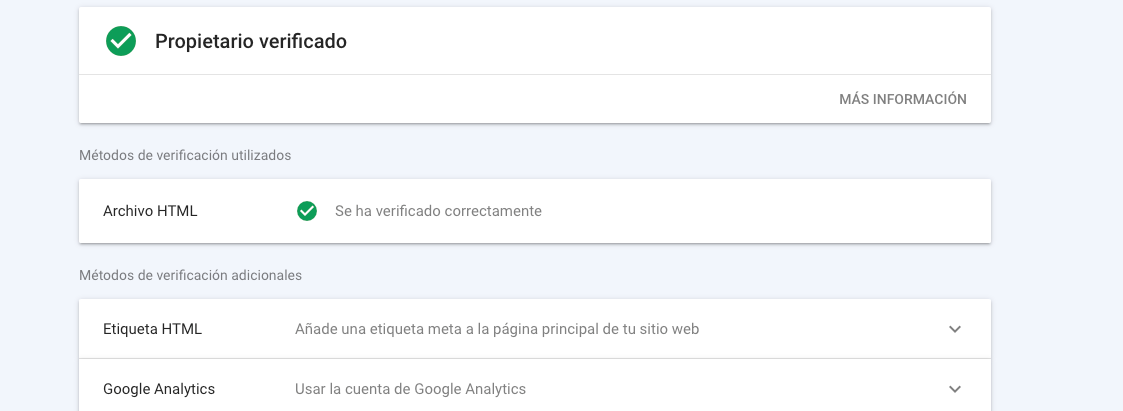Click the footer strip of the Propietario verificado card

click(x=458, y=99)
